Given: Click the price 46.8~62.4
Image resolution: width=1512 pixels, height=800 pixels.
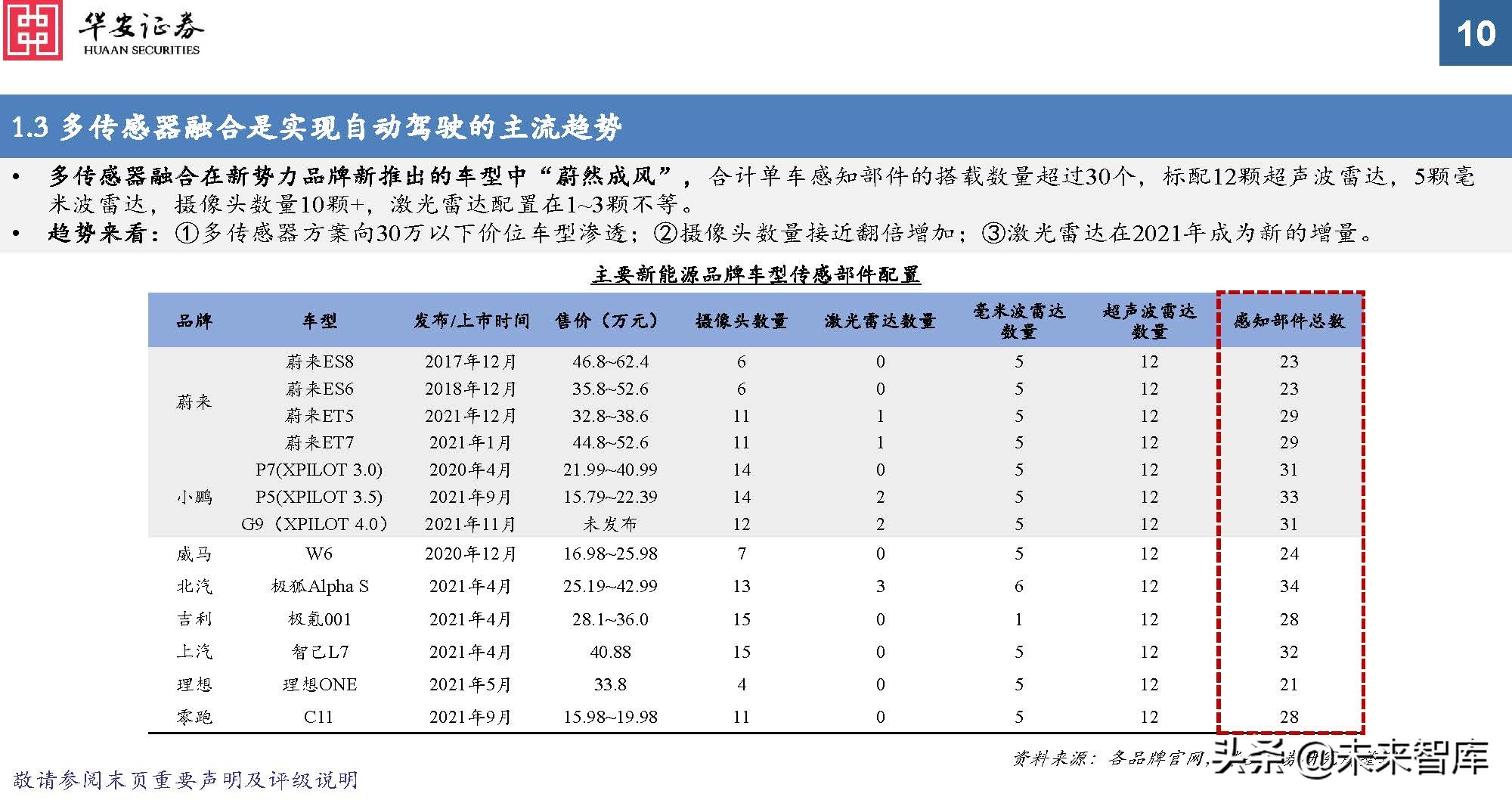Looking at the screenshot, I should pyautogui.click(x=610, y=361).
